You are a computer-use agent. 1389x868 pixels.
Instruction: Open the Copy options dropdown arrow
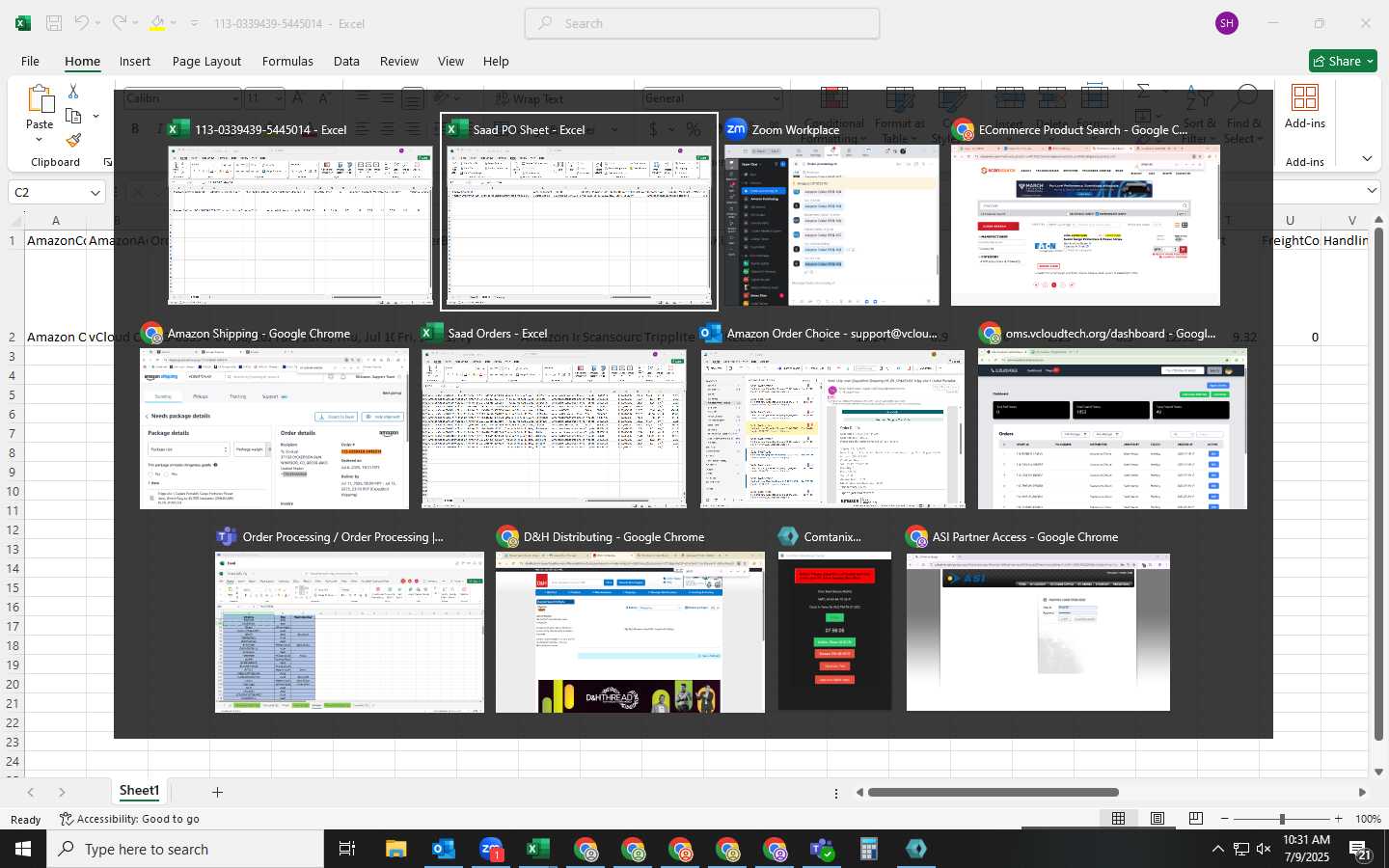point(95,117)
